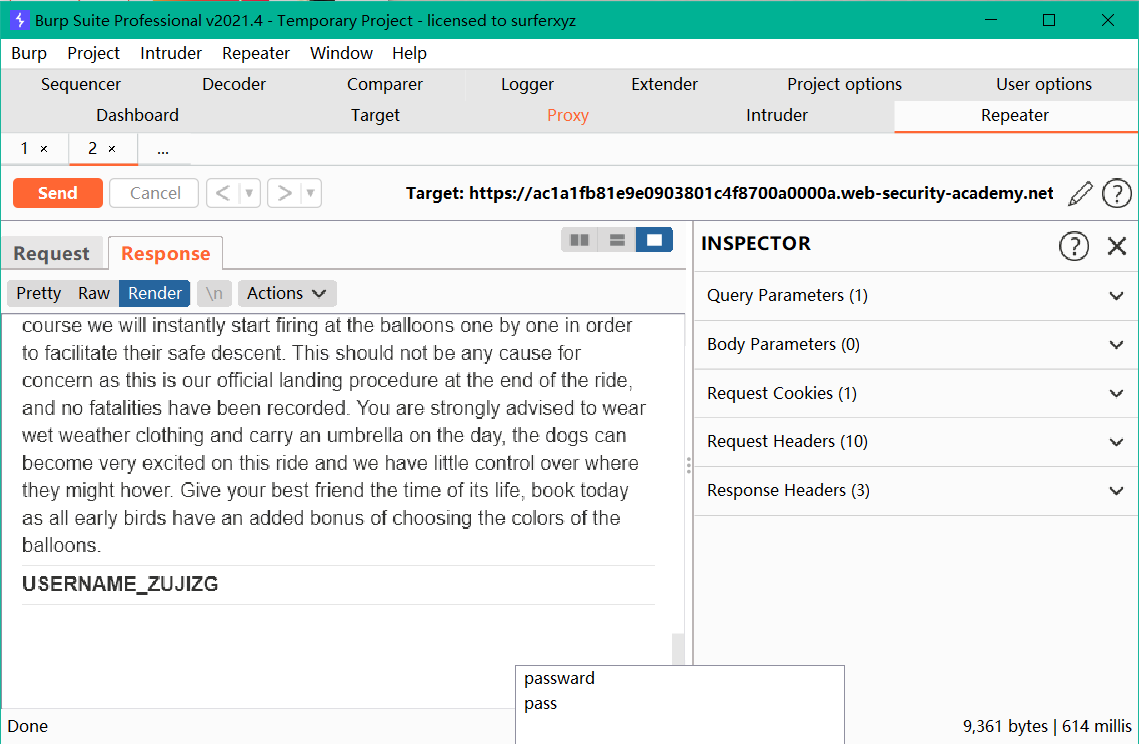1139x744 pixels.
Task: Open forward history dropdown arrow
Action: pos(310,193)
